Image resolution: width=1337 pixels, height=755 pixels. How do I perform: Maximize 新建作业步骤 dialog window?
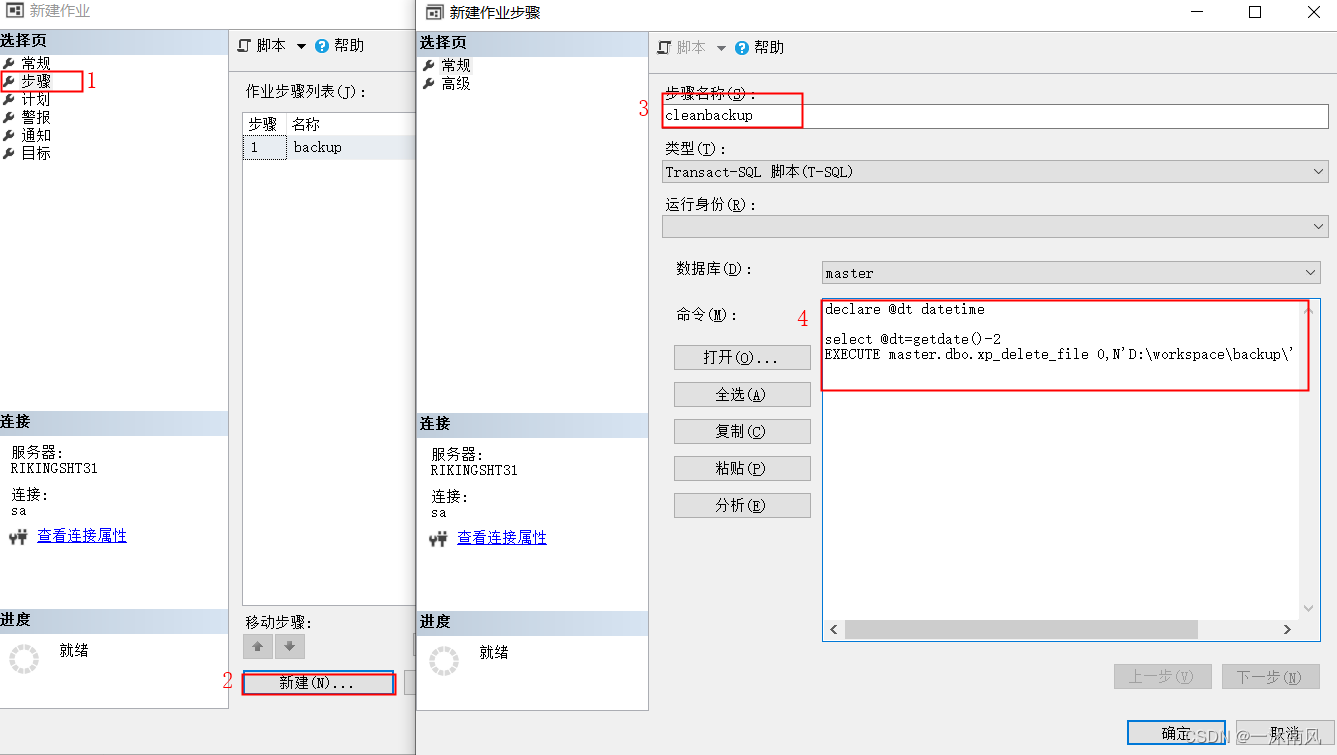click(x=1255, y=12)
